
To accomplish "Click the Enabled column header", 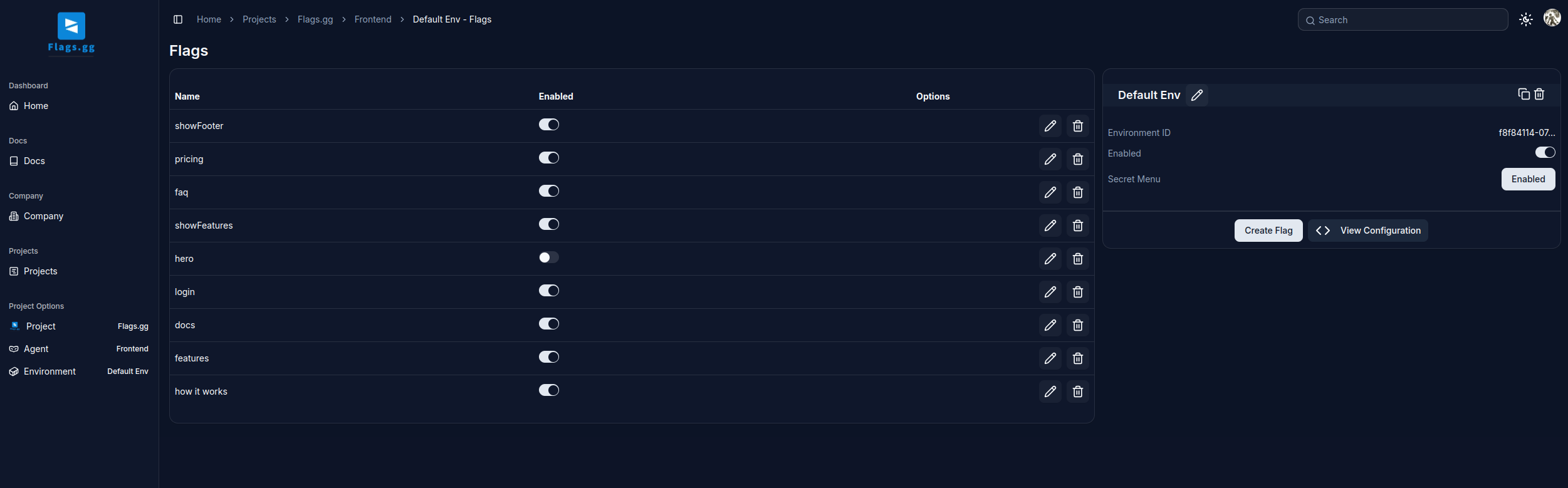I will [x=556, y=96].
